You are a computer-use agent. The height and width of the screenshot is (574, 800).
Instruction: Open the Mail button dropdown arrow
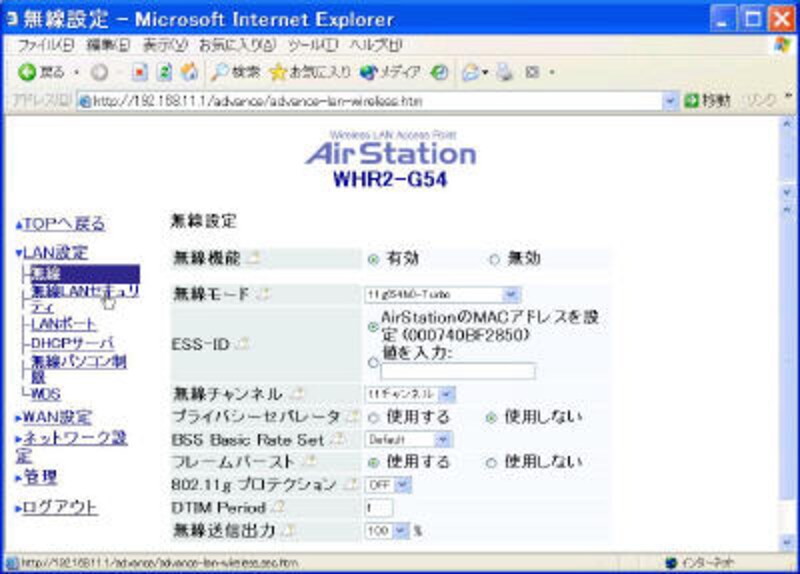(x=484, y=72)
